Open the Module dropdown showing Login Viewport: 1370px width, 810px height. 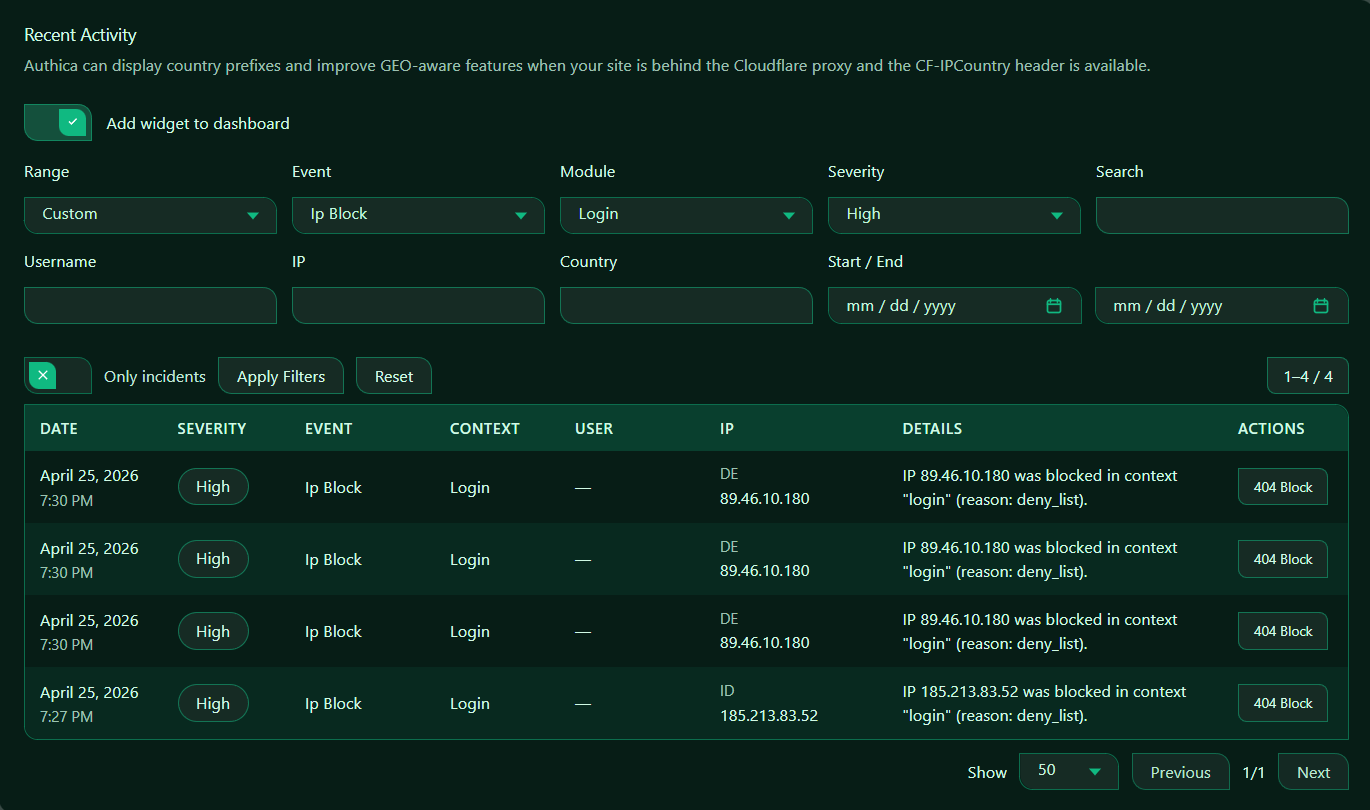point(686,215)
